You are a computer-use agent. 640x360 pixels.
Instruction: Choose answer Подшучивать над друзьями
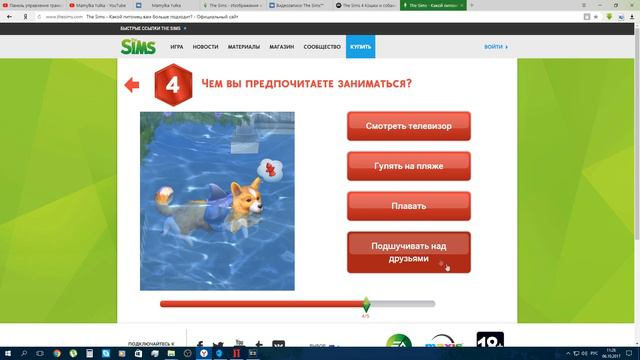pyautogui.click(x=409, y=252)
